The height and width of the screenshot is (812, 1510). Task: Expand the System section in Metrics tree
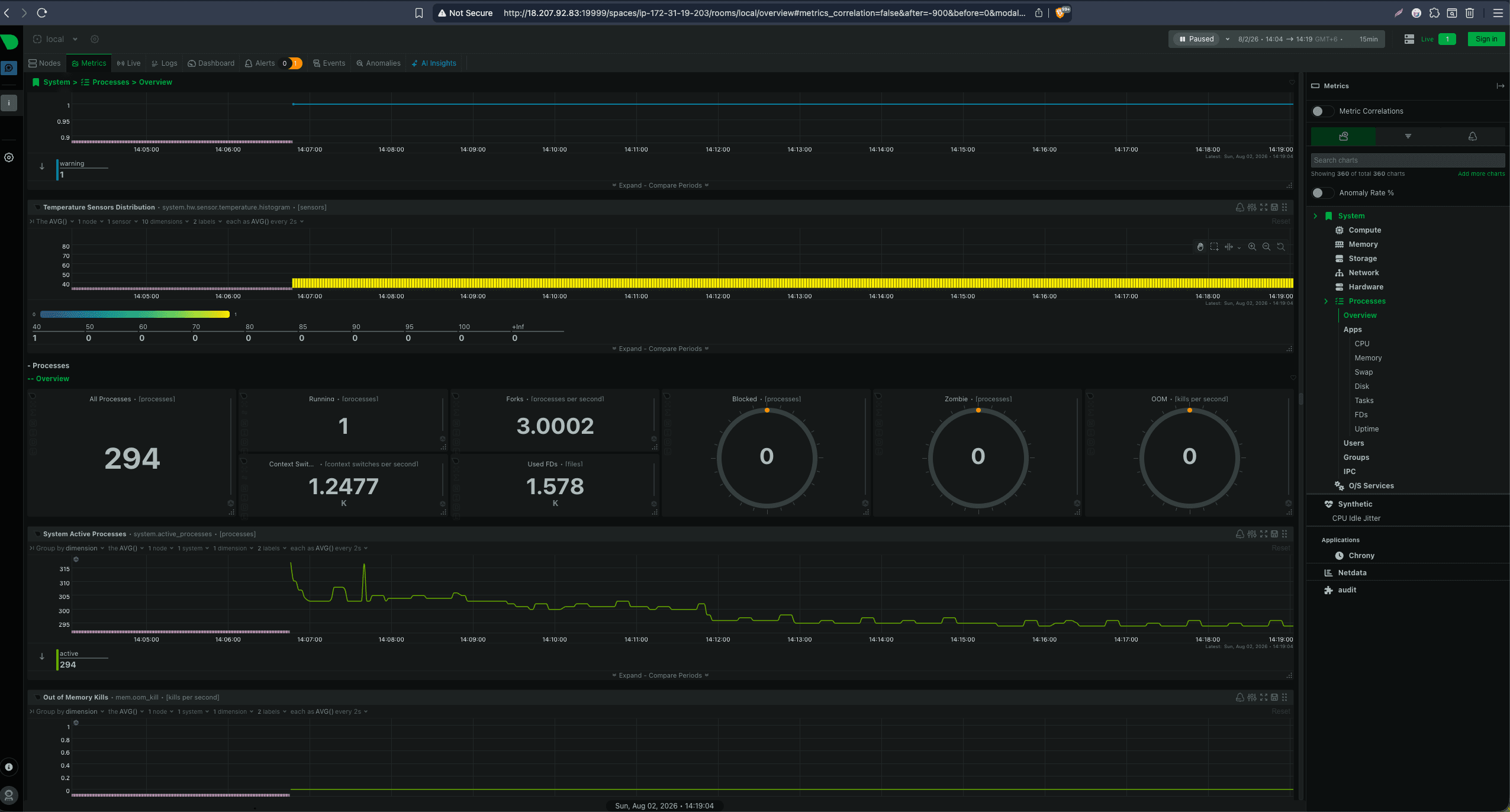tap(1315, 216)
